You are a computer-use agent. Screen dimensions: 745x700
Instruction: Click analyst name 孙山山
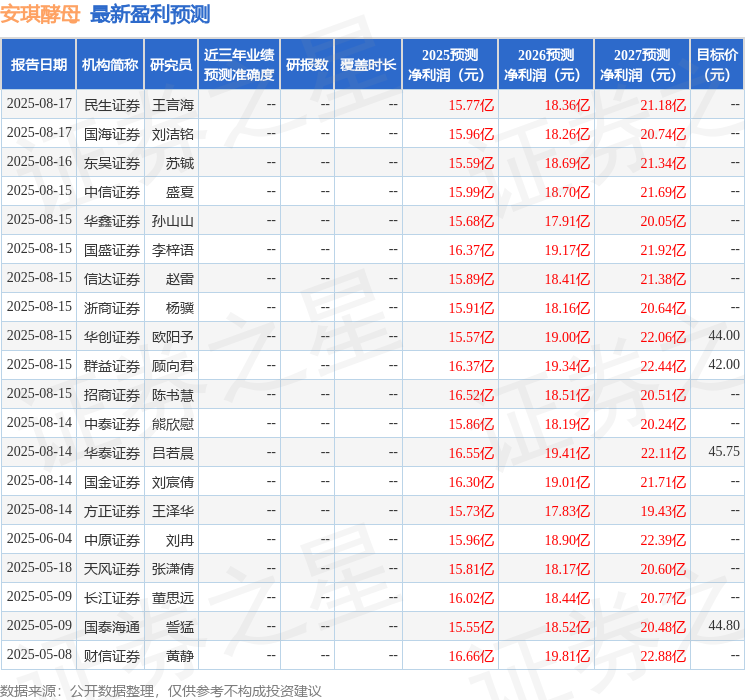pyautogui.click(x=173, y=221)
